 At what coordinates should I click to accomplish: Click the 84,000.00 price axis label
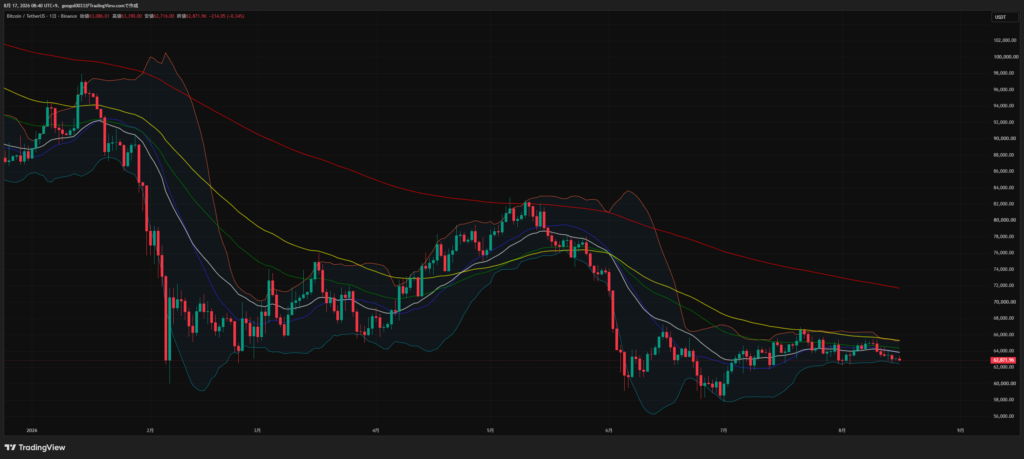pos(1003,187)
